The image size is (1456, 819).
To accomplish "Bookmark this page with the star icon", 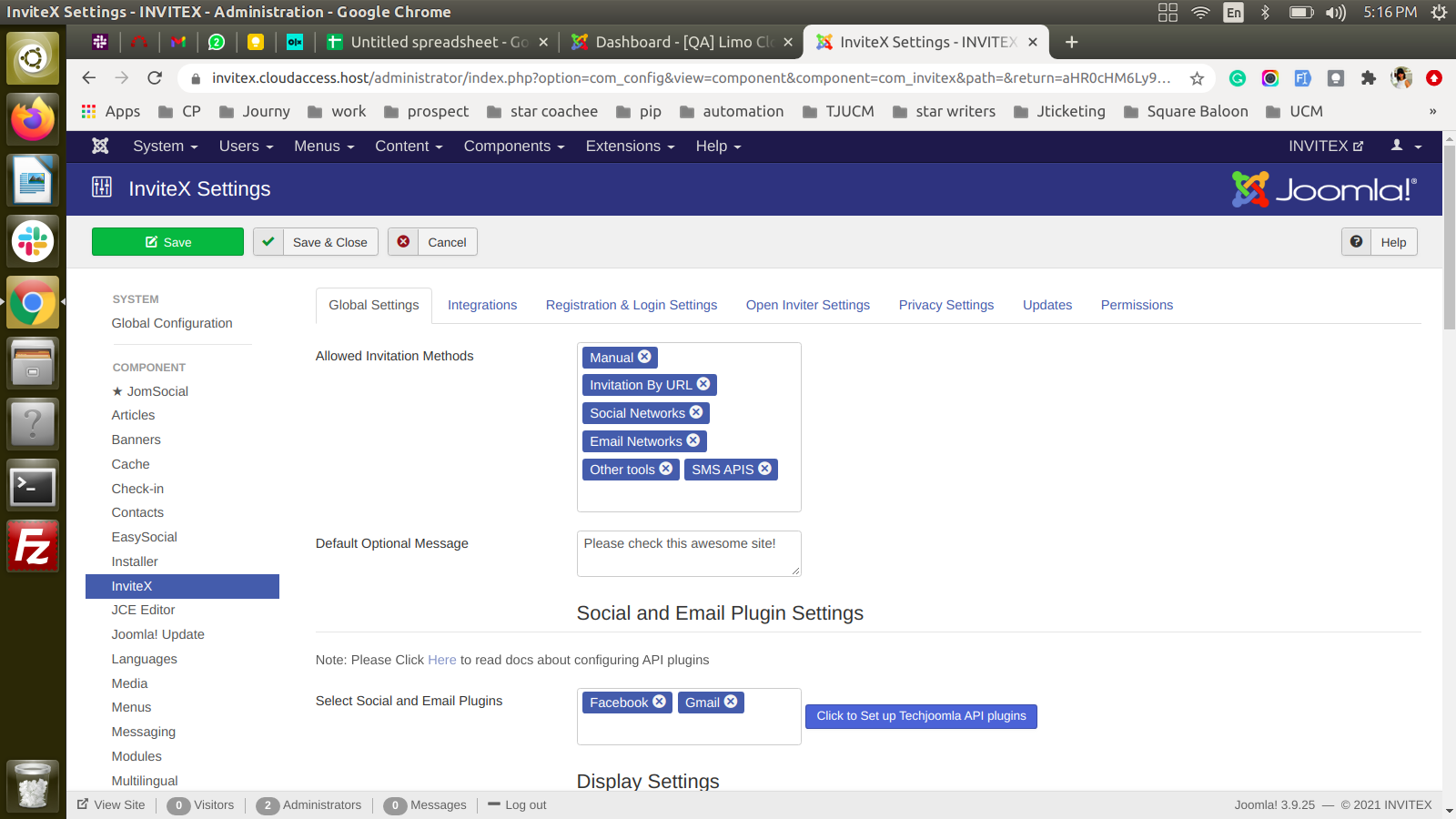I will (1197, 78).
